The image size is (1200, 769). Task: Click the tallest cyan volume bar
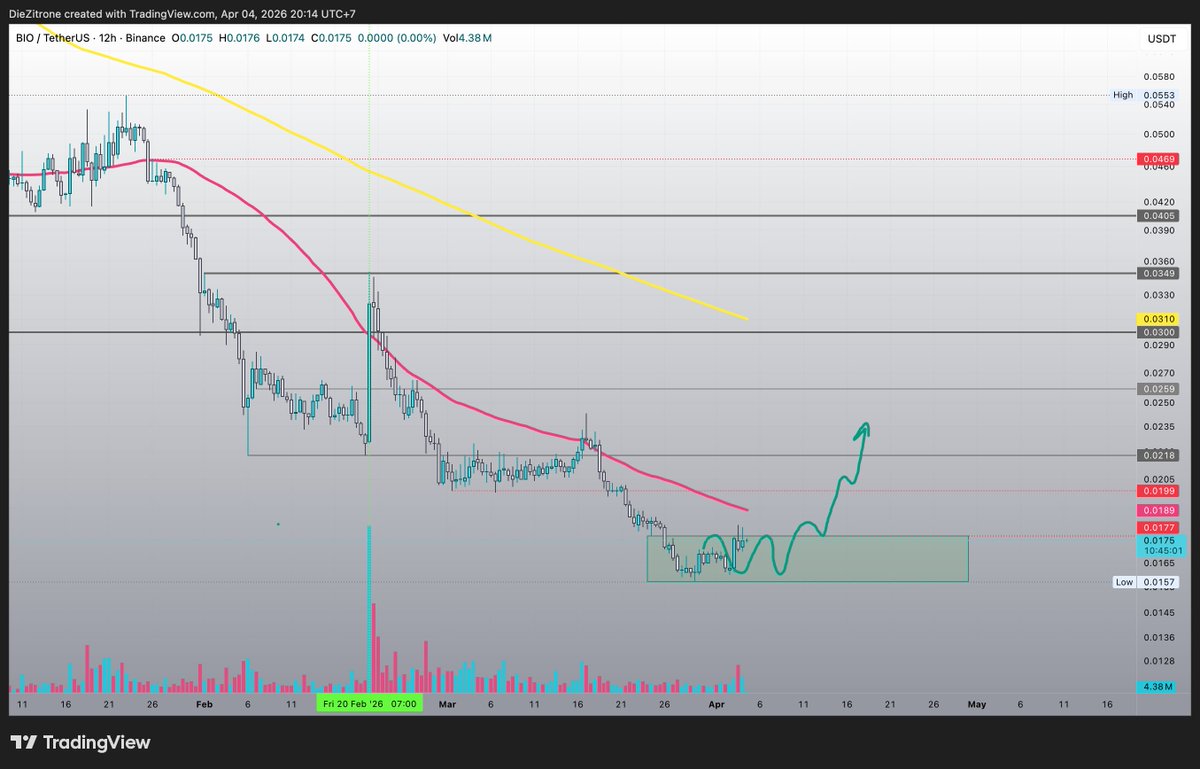click(x=370, y=609)
